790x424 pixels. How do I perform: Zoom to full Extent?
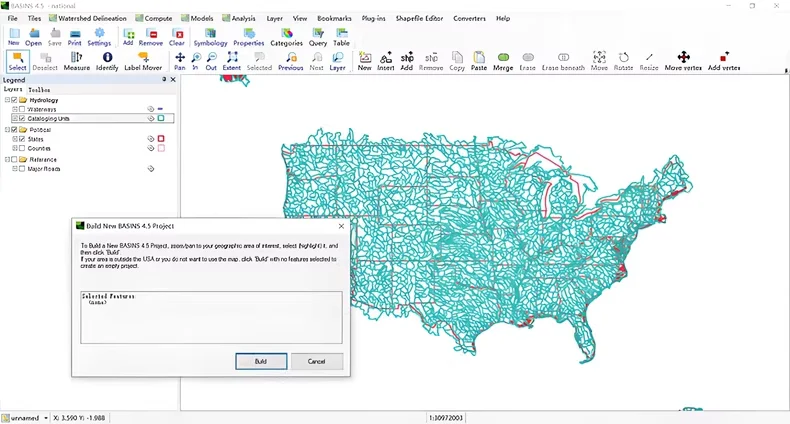(232, 61)
